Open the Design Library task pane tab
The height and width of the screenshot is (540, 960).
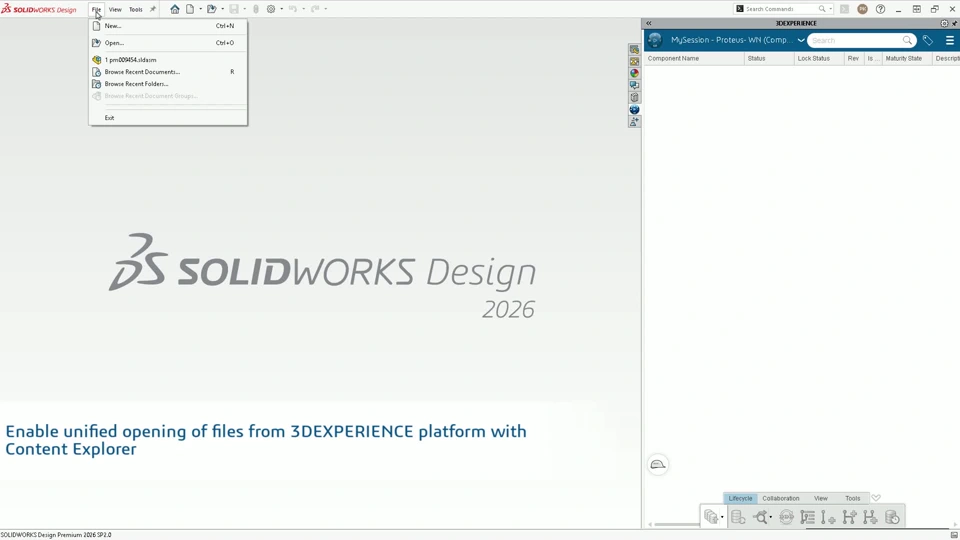634,61
